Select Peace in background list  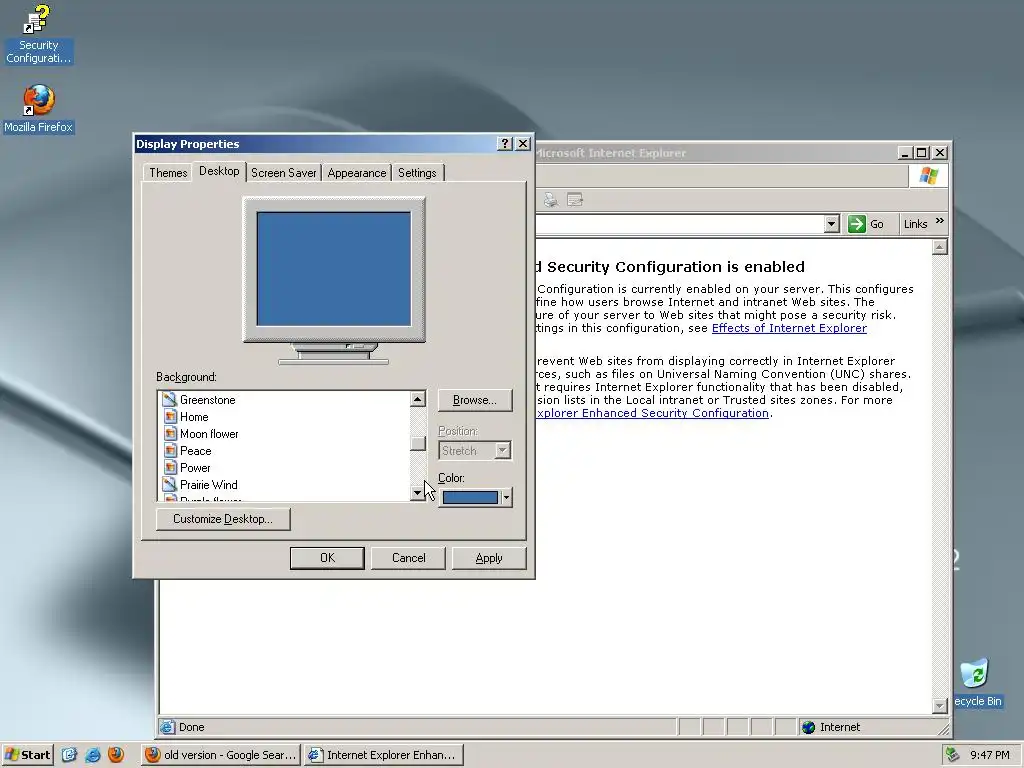coord(195,450)
